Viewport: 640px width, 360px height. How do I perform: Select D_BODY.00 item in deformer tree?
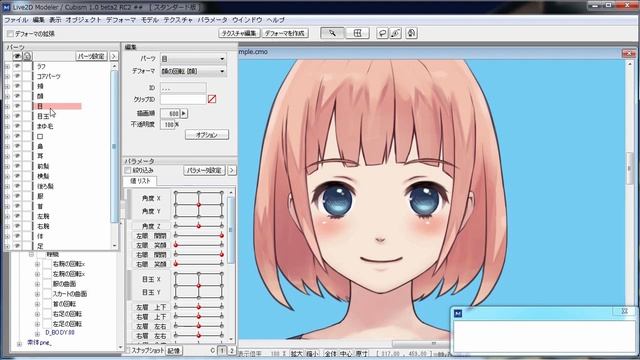pyautogui.click(x=60, y=333)
